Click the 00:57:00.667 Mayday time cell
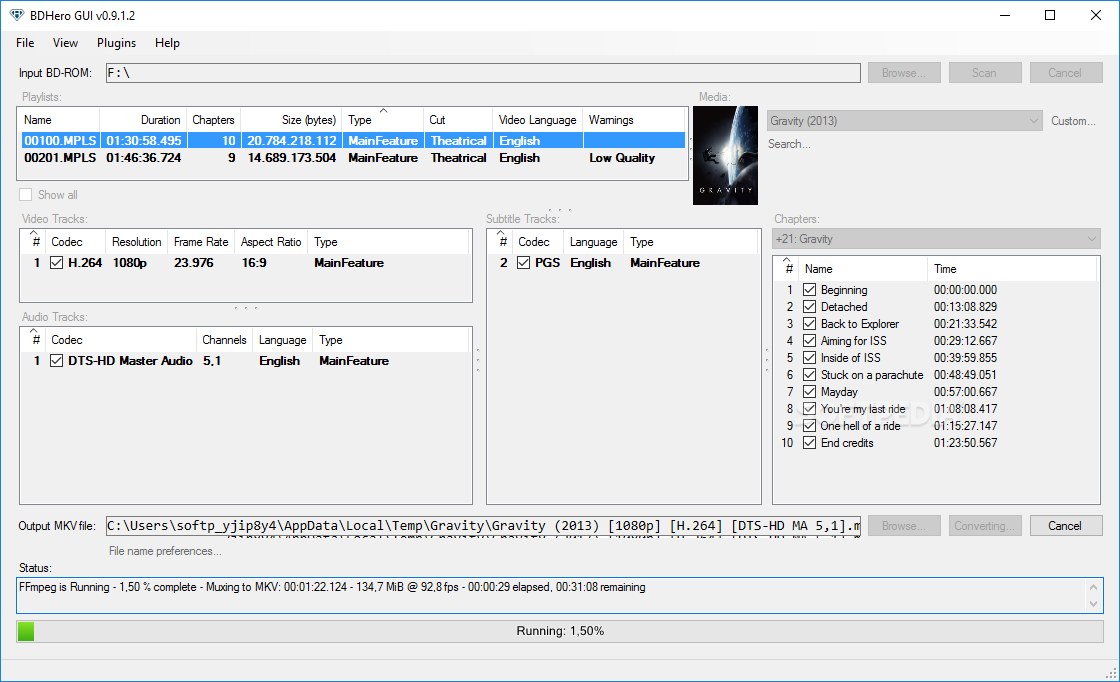Screen dimensions: 1120x682 [x=965, y=392]
